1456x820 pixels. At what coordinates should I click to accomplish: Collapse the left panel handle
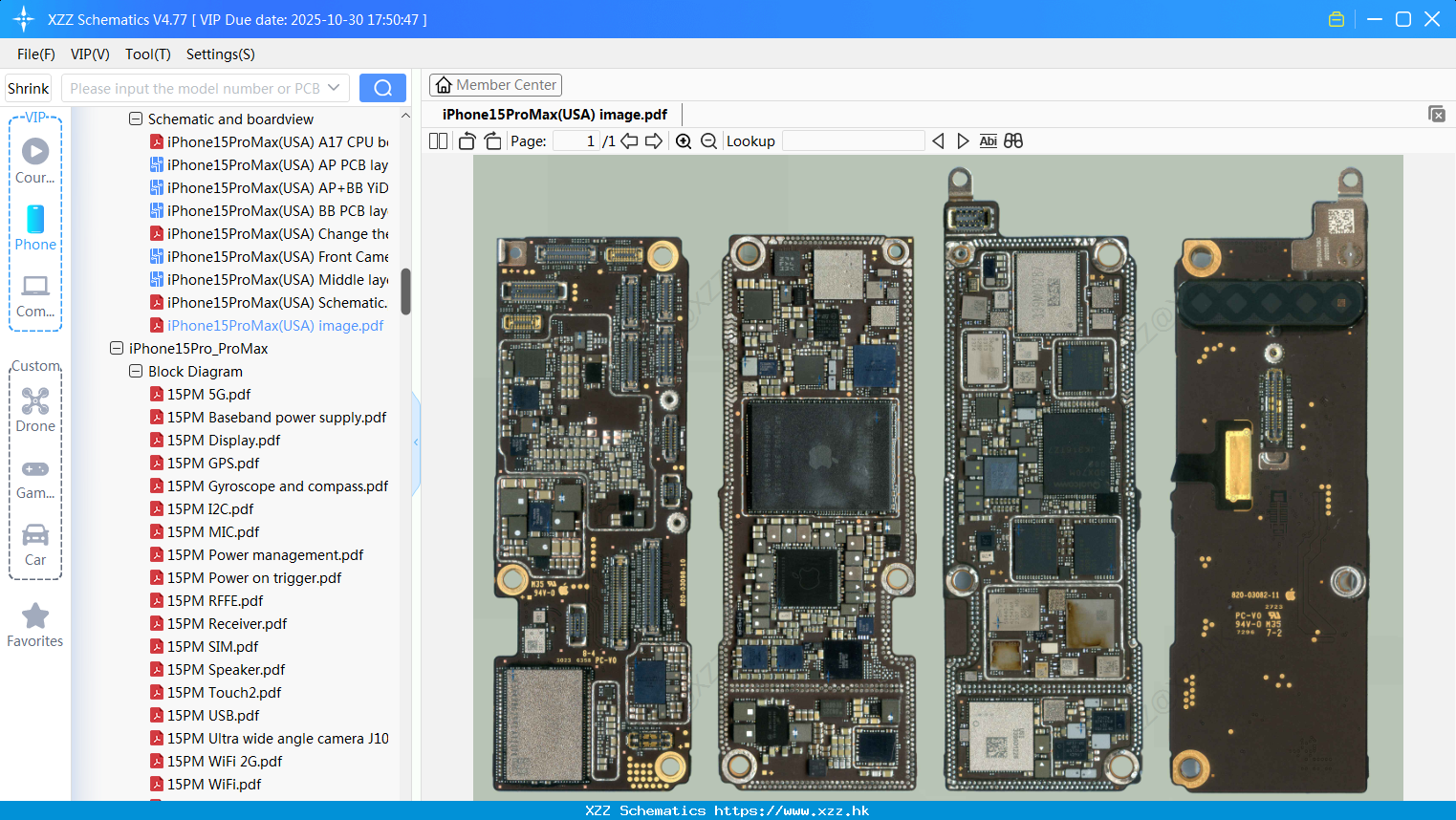[x=416, y=442]
